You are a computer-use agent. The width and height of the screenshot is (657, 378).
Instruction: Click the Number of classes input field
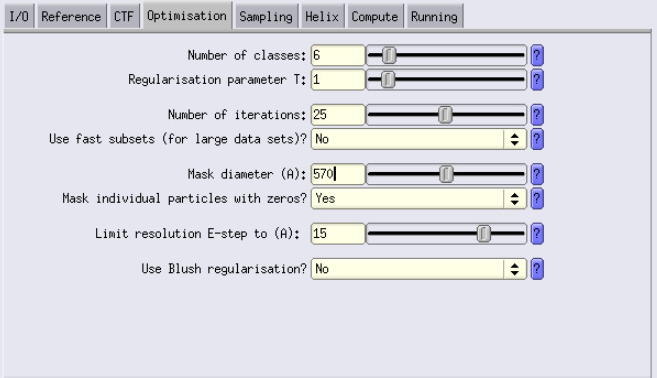(338, 55)
